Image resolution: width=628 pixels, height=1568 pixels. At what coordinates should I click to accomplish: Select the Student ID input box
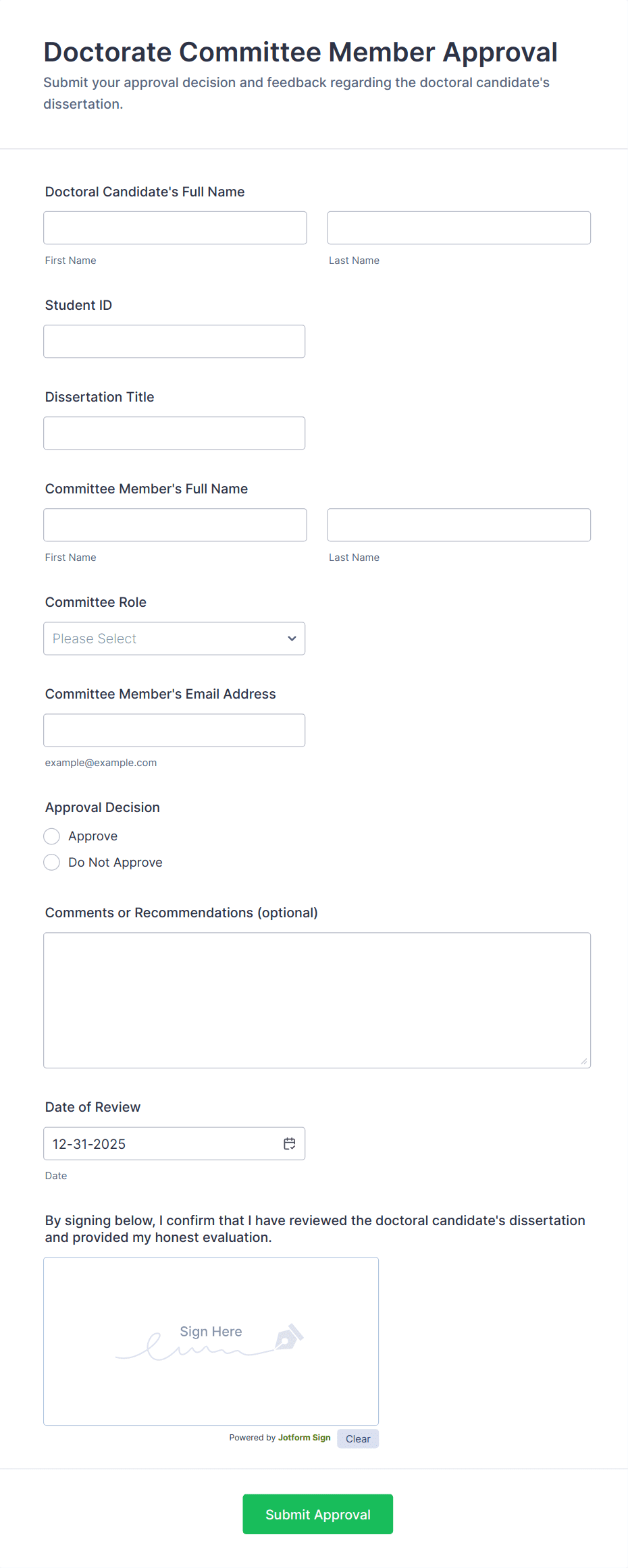(174, 341)
